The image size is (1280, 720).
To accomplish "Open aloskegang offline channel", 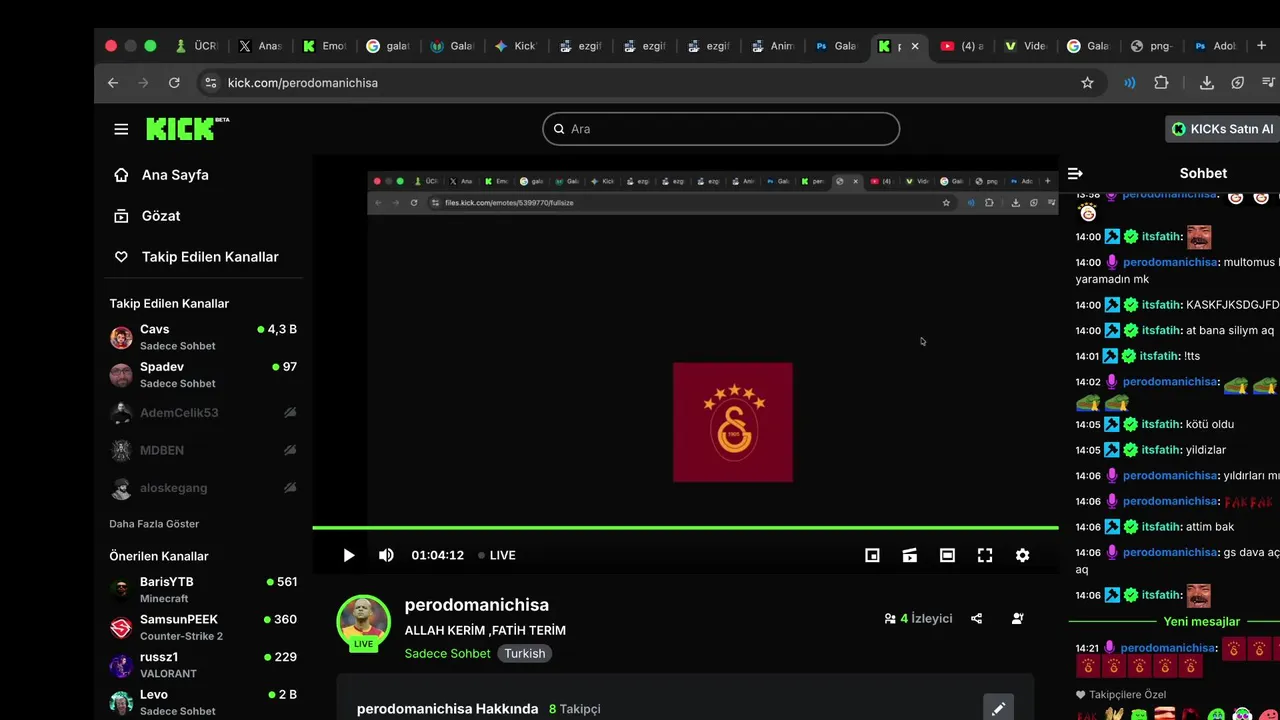I will coord(203,488).
